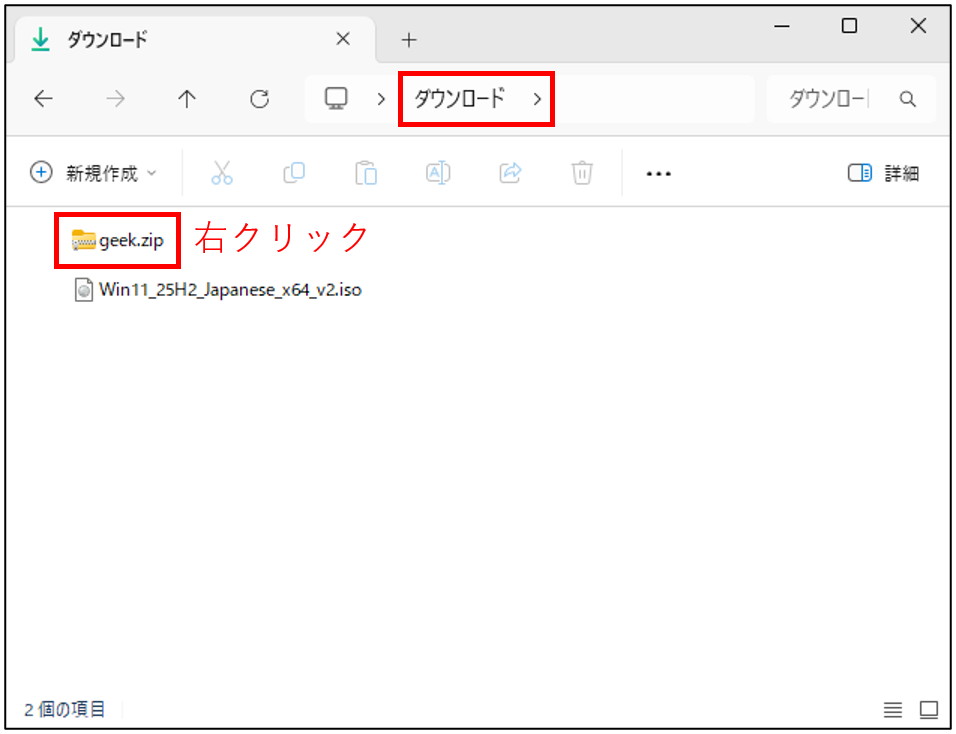Select the Paste icon
This screenshot has width=956, height=734.
(x=366, y=172)
